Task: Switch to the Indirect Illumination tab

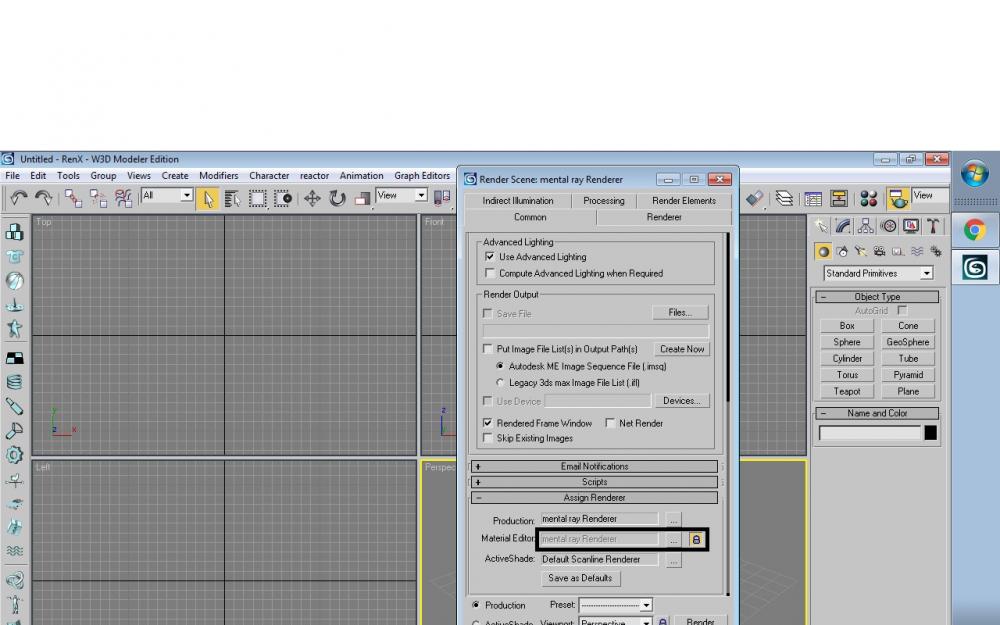Action: pos(517,200)
